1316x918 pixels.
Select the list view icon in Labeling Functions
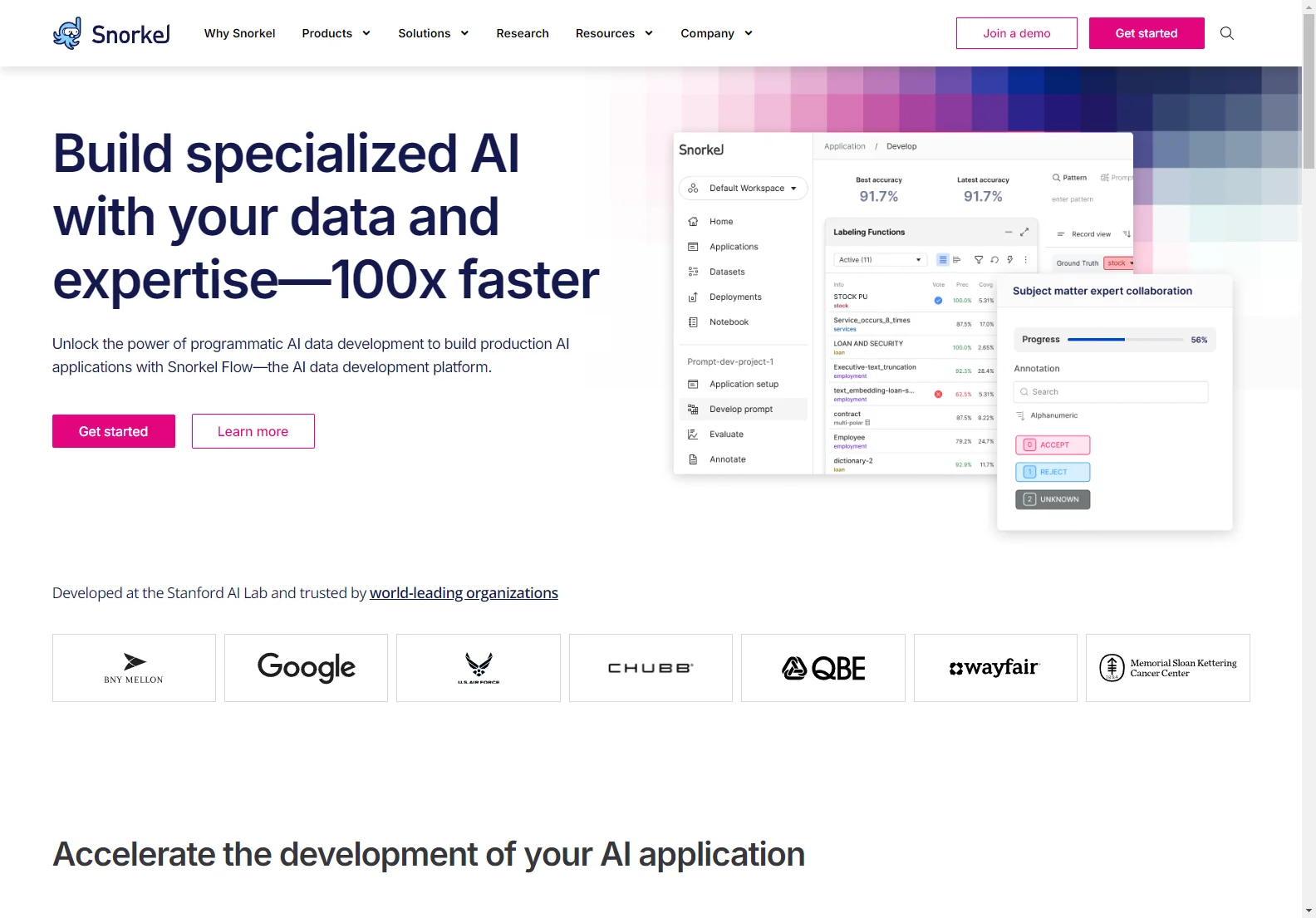tap(943, 259)
